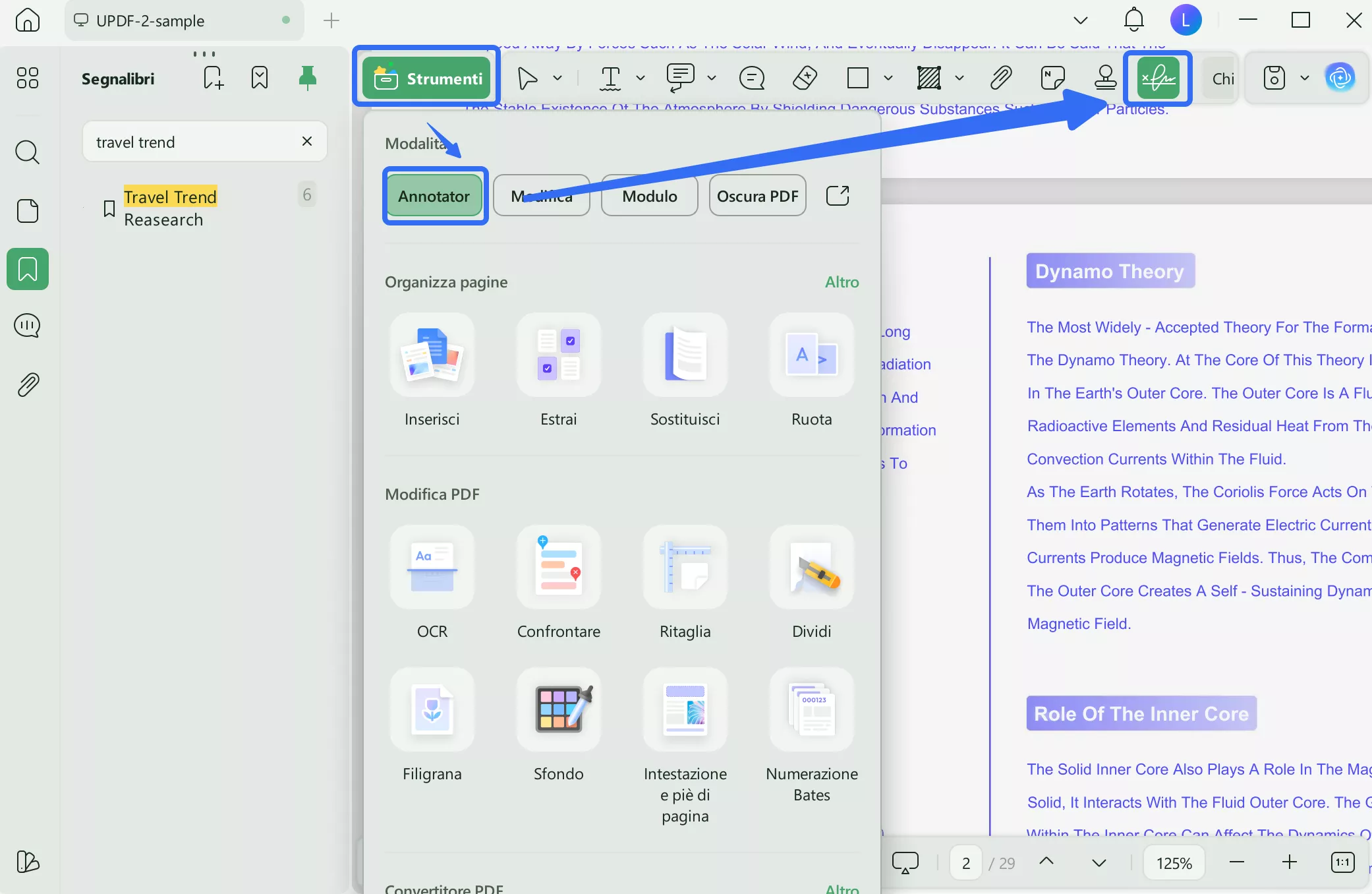The height and width of the screenshot is (894, 1372).
Task: Select the Dividi split tool
Action: (x=811, y=568)
